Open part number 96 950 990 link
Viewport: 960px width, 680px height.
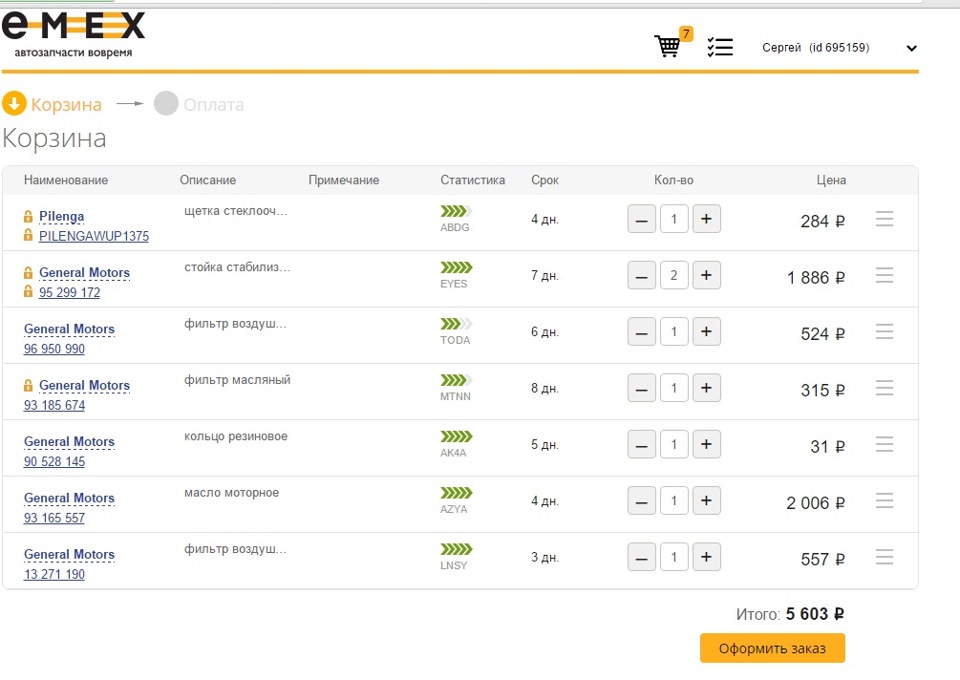click(x=54, y=349)
